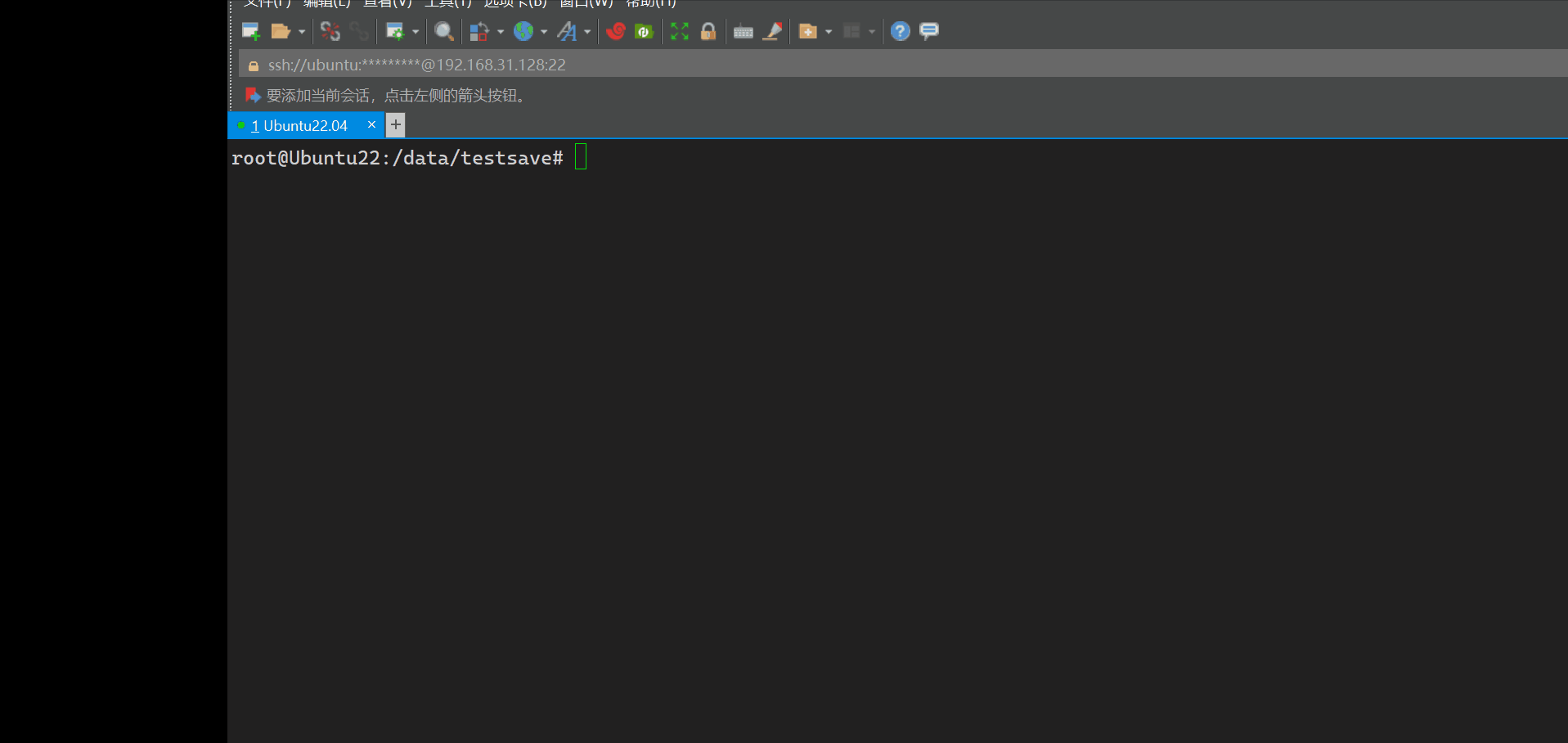
Task: Expand the Encoding dropdown arrow
Action: pyautogui.click(x=544, y=32)
